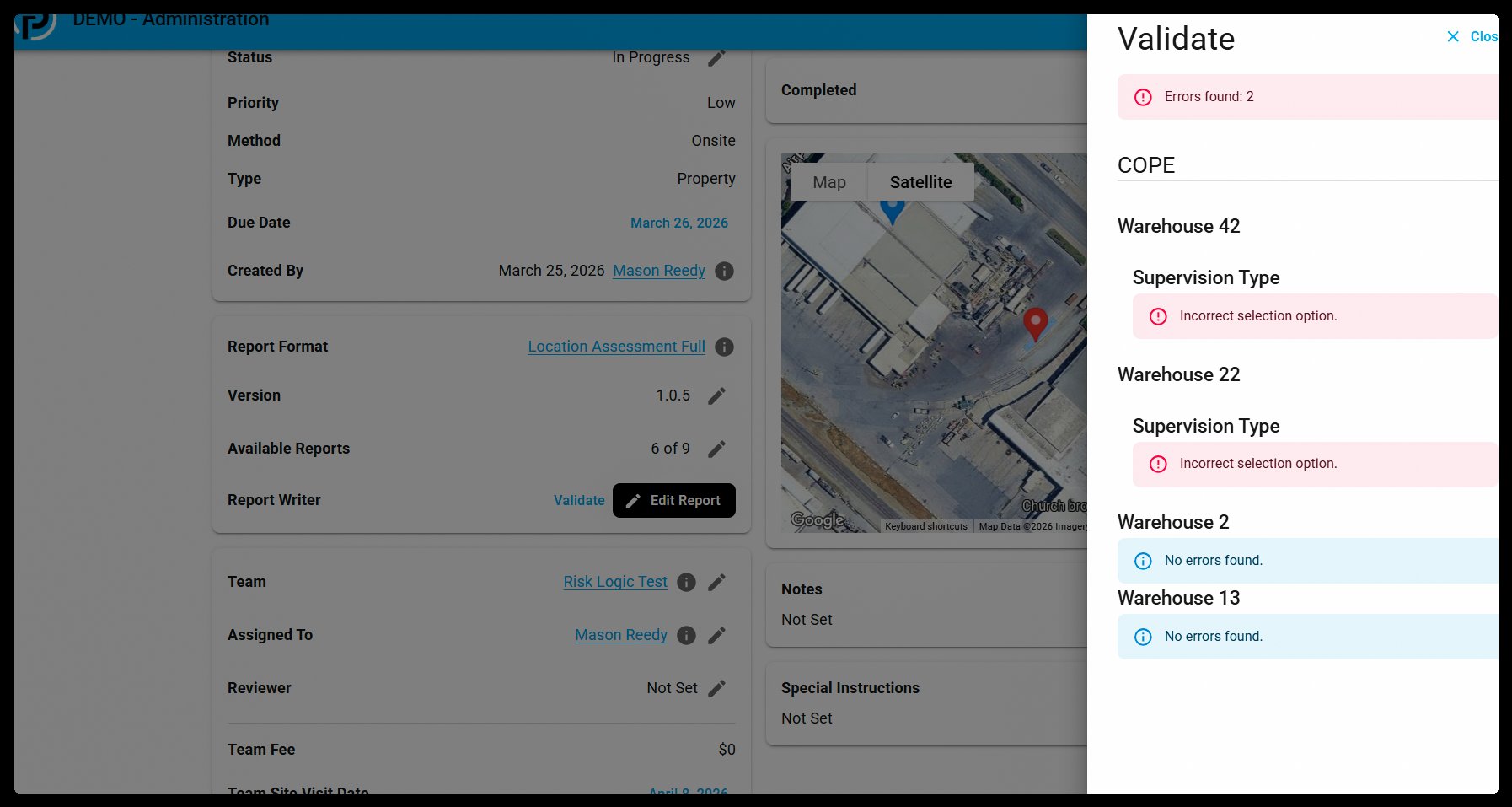Click the blue map marker pin
The image size is (1512, 807).
893,210
